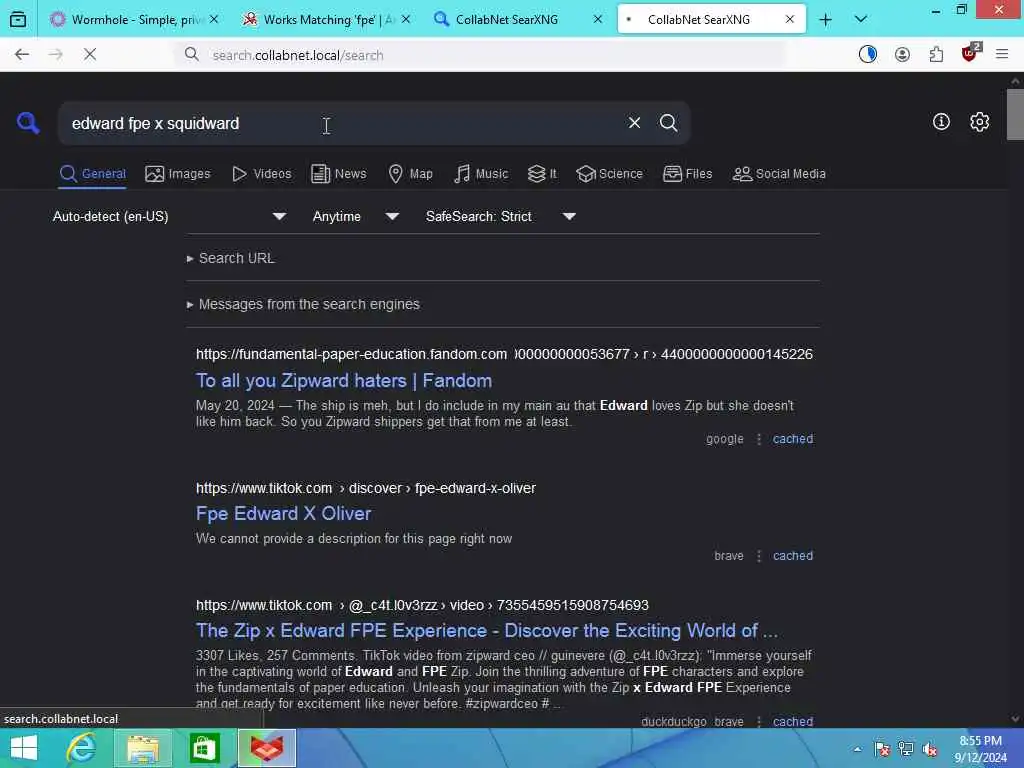Open the extensions puzzle icon
The height and width of the screenshot is (768, 1024).
pyautogui.click(x=936, y=55)
